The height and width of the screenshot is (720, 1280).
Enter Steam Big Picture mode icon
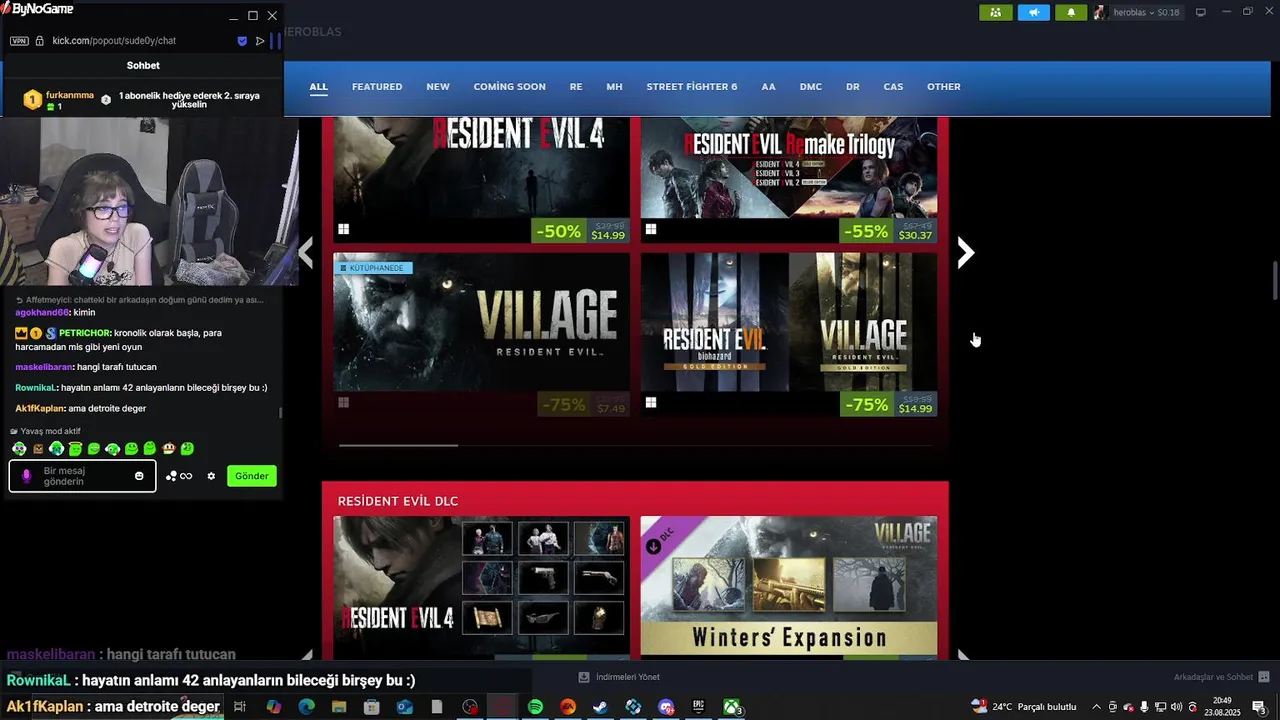1201,12
